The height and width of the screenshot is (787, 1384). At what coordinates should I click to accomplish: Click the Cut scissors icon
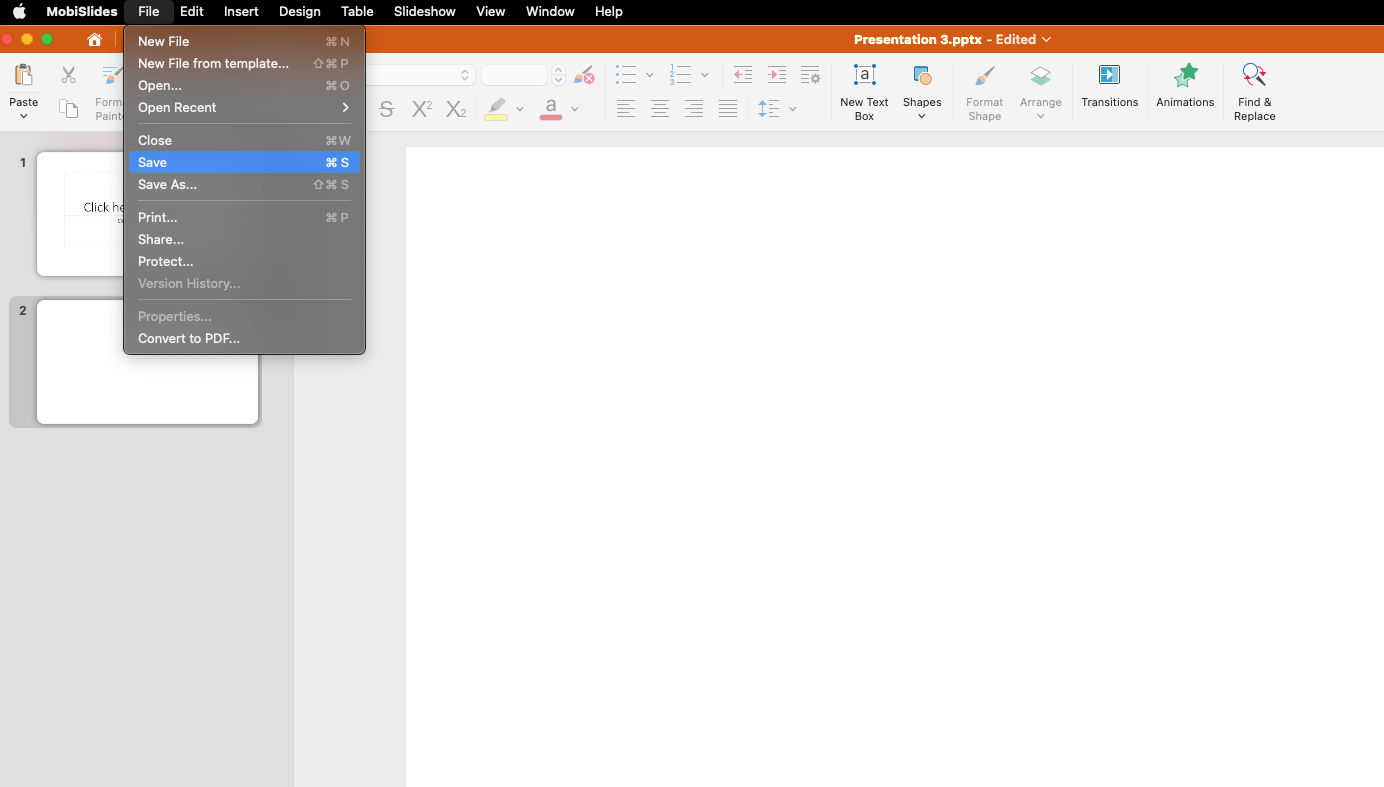coord(68,75)
